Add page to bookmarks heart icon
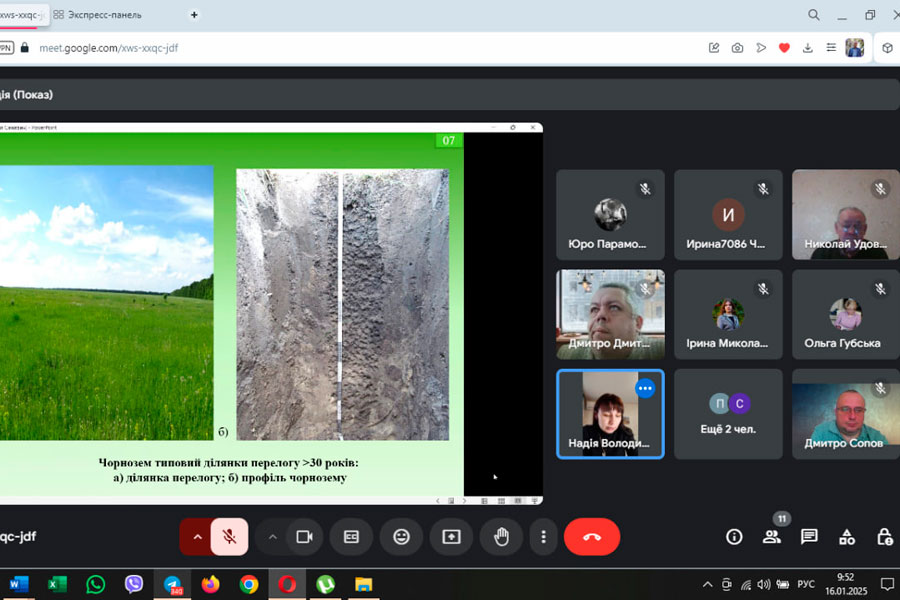The image size is (900, 600). pos(784,48)
